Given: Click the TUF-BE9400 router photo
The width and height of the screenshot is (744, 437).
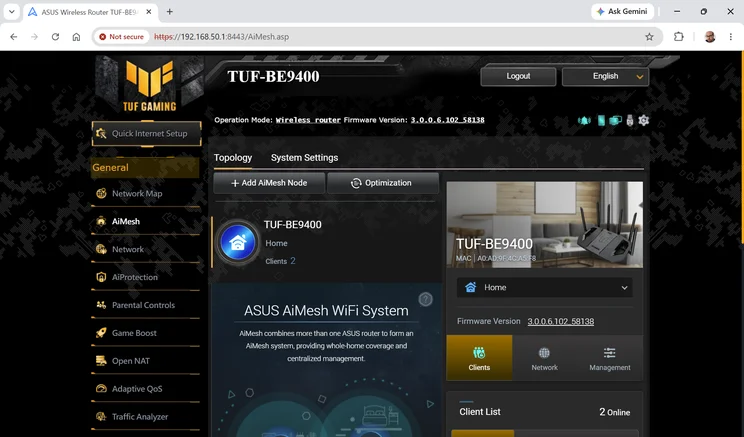Looking at the screenshot, I should [545, 224].
